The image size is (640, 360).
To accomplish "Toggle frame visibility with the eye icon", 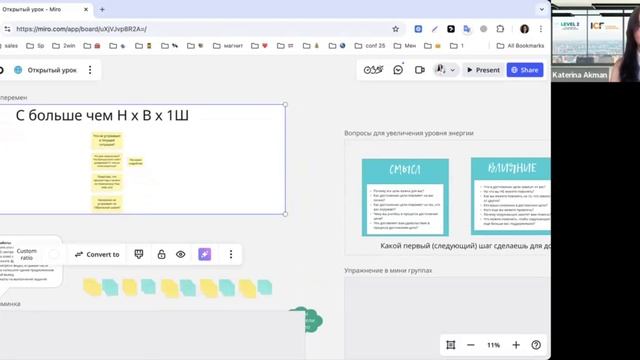I will 180,254.
